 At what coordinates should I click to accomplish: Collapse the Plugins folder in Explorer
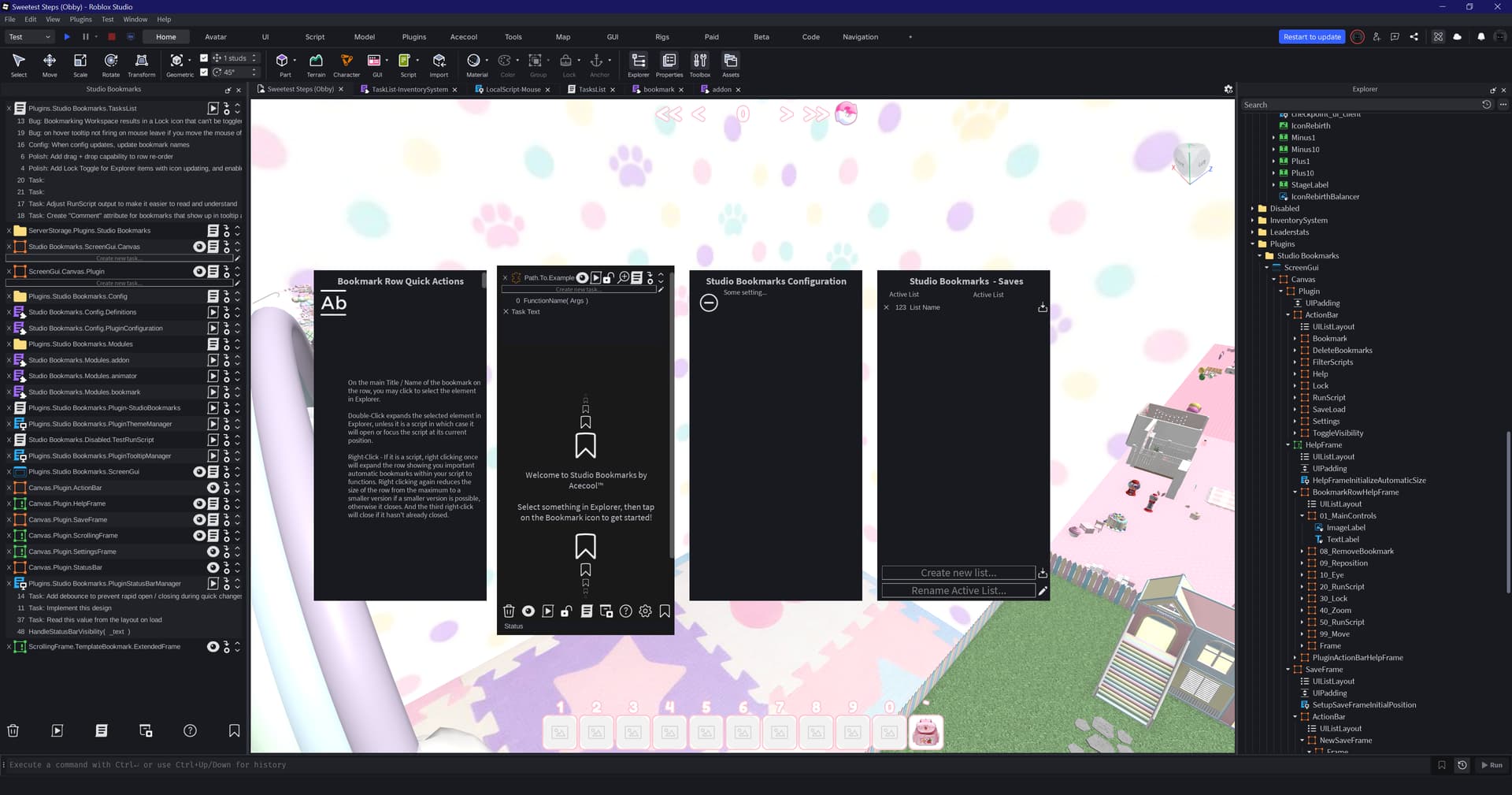[1252, 244]
